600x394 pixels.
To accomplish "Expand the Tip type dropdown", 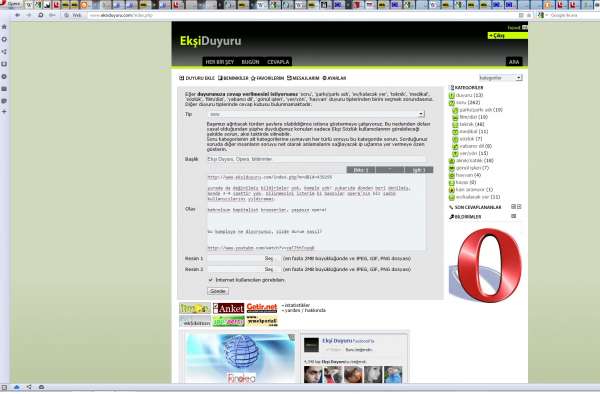I will [x=316, y=114].
